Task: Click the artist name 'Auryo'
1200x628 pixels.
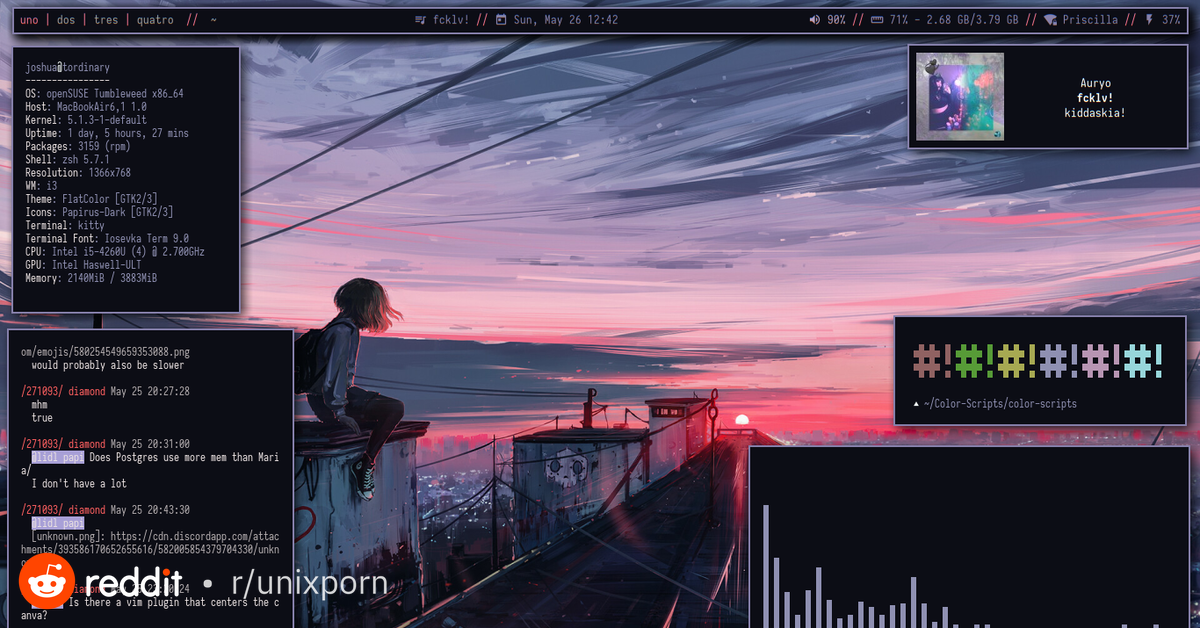Action: point(1095,84)
